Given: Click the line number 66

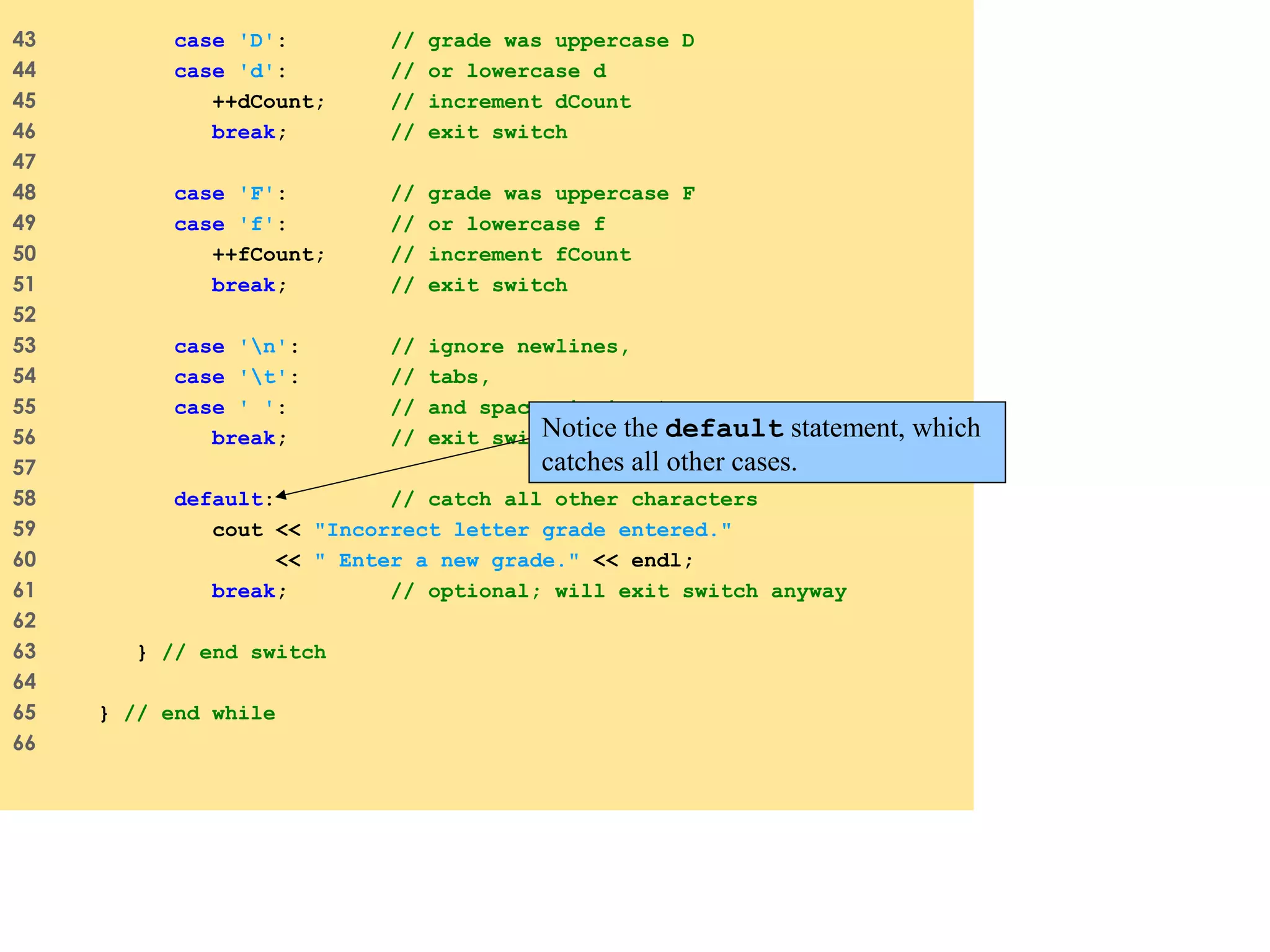Looking at the screenshot, I should pyautogui.click(x=24, y=743).
